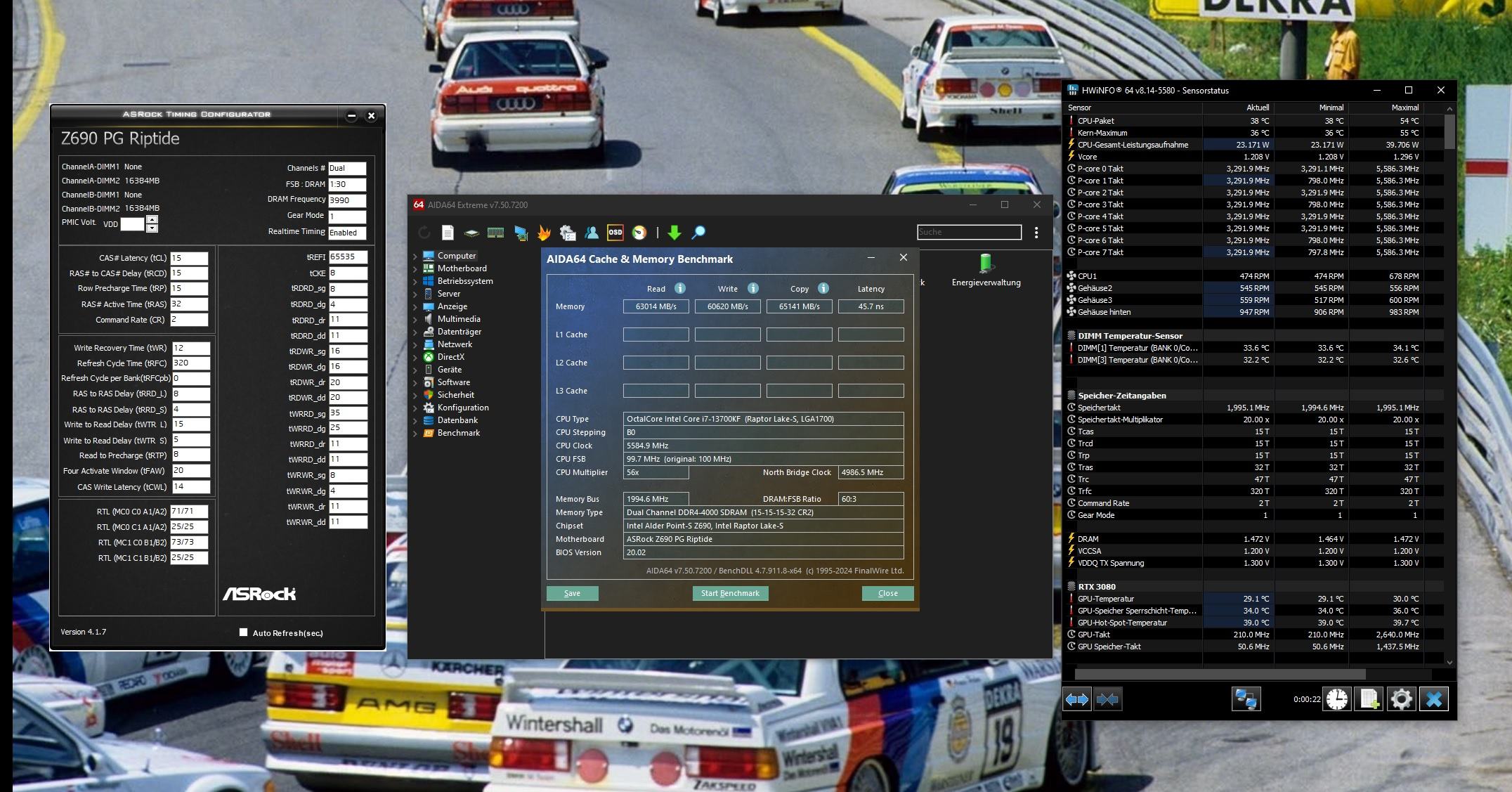Viewport: 1512px width, 792px height.
Task: Click the collapse-columns inward arrows button in HWiNFO
Action: [x=1107, y=699]
